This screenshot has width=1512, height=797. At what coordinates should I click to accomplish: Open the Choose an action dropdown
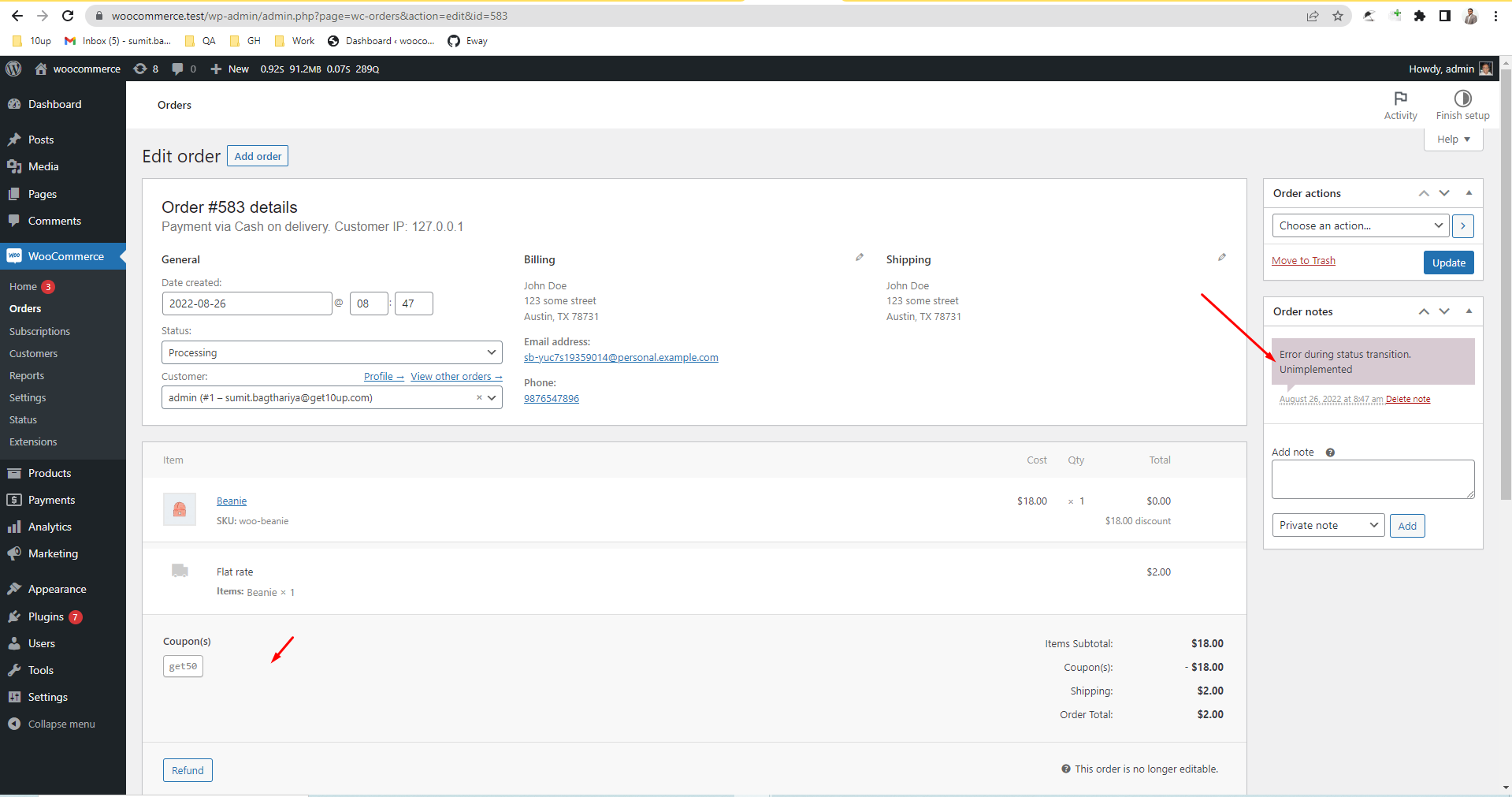click(1360, 225)
